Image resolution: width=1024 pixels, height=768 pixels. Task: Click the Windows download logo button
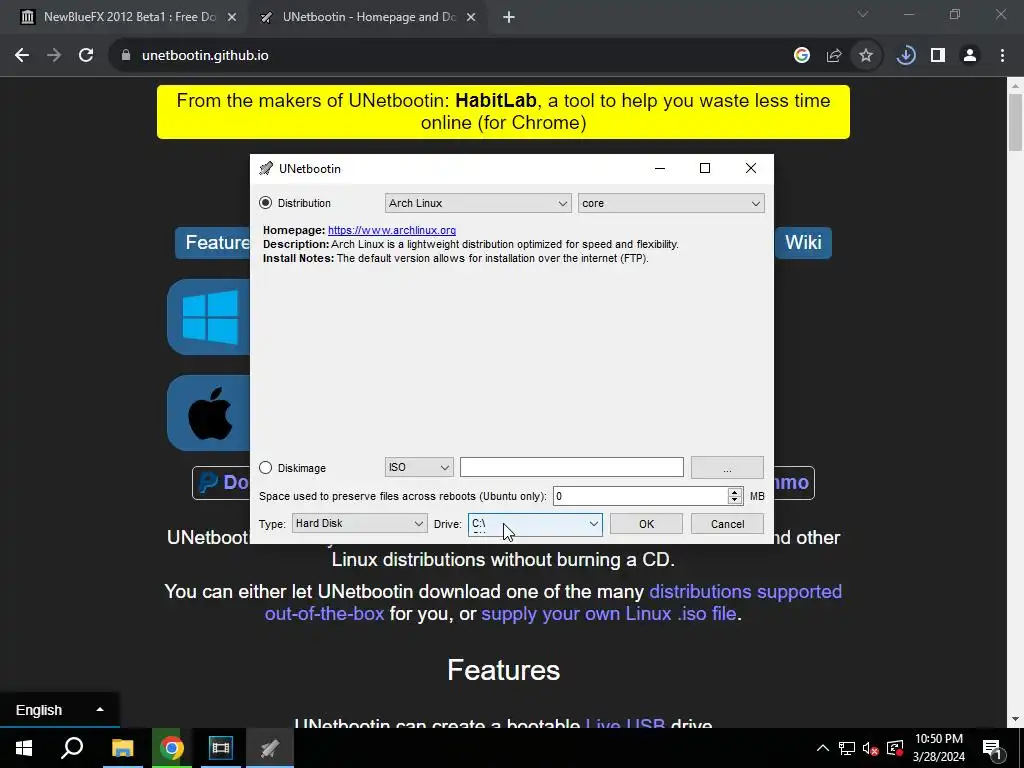209,317
